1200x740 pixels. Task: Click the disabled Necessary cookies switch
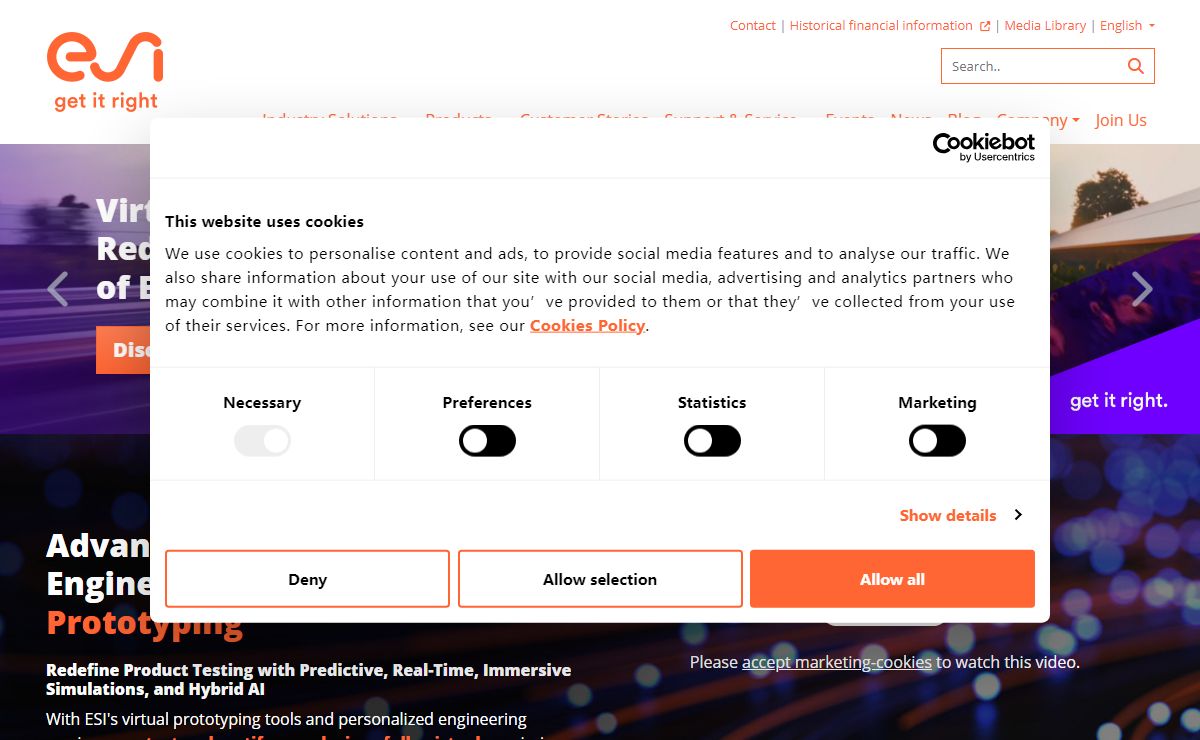point(262,441)
